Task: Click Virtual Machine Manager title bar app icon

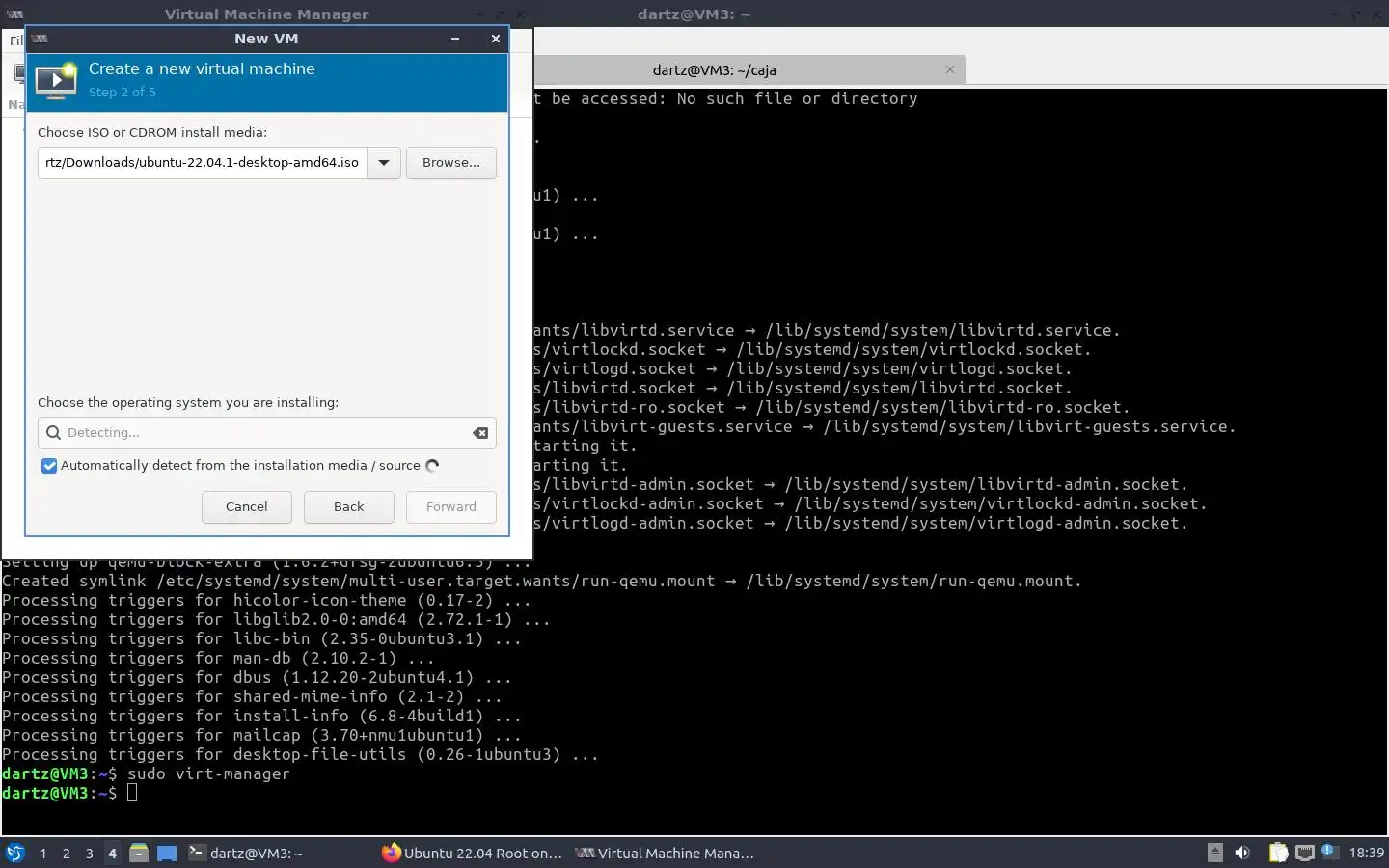Action: tap(14, 14)
